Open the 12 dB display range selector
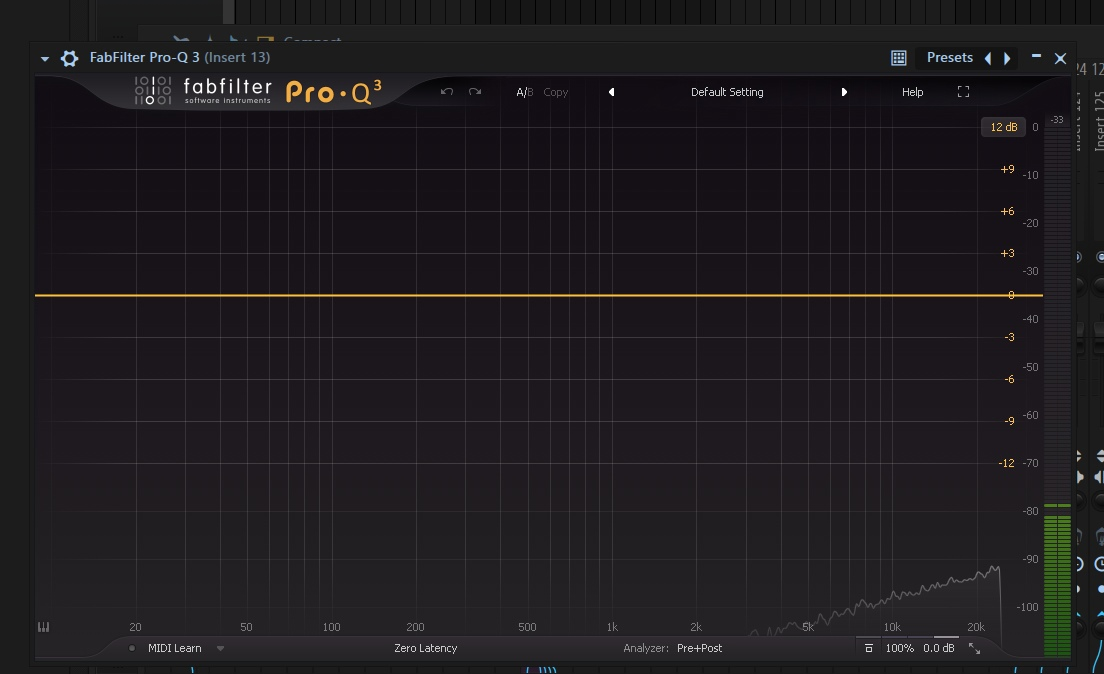This screenshot has height=674, width=1104. 1003,127
